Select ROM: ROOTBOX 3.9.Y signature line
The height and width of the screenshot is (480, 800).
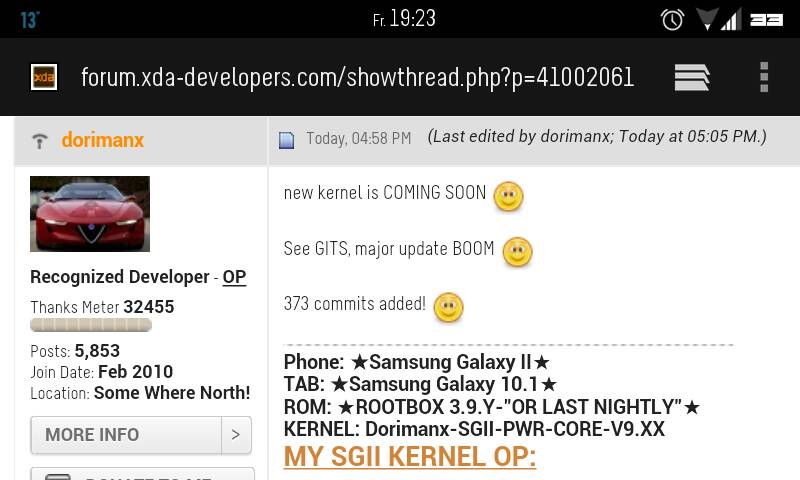(492, 407)
